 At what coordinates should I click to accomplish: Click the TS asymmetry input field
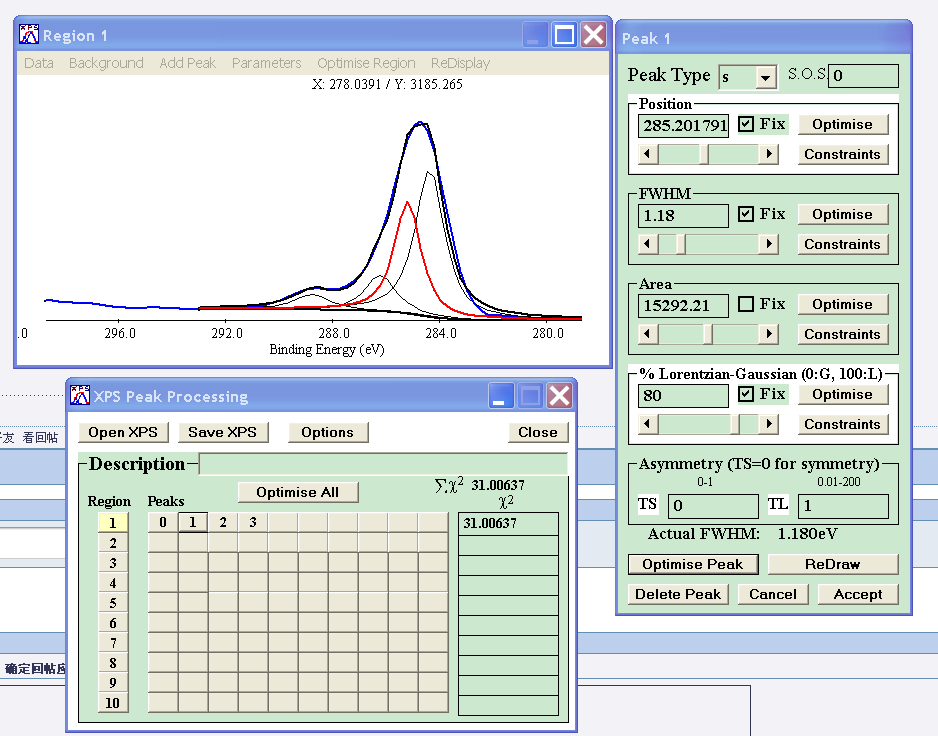713,506
